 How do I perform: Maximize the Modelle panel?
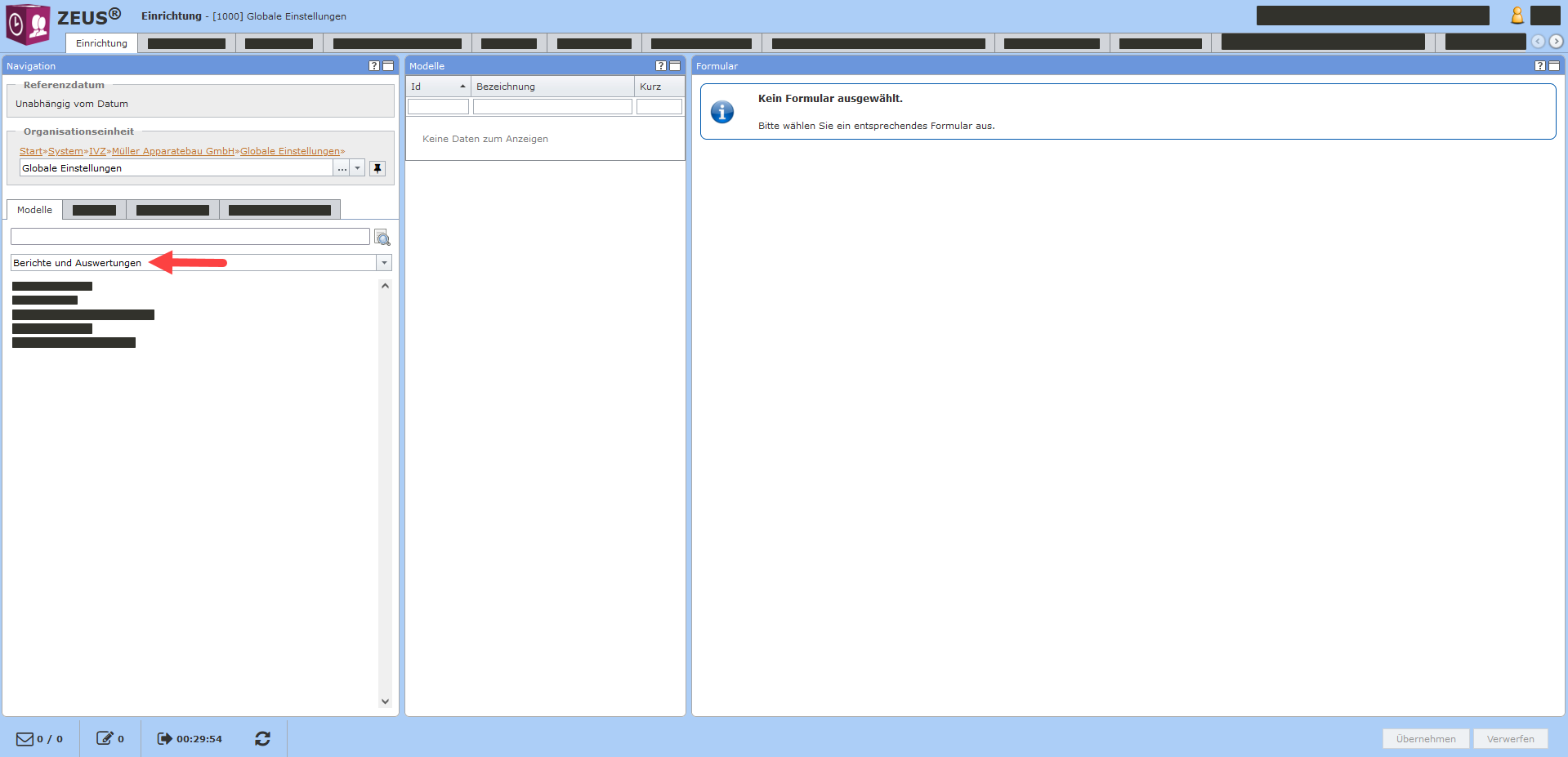tap(675, 66)
